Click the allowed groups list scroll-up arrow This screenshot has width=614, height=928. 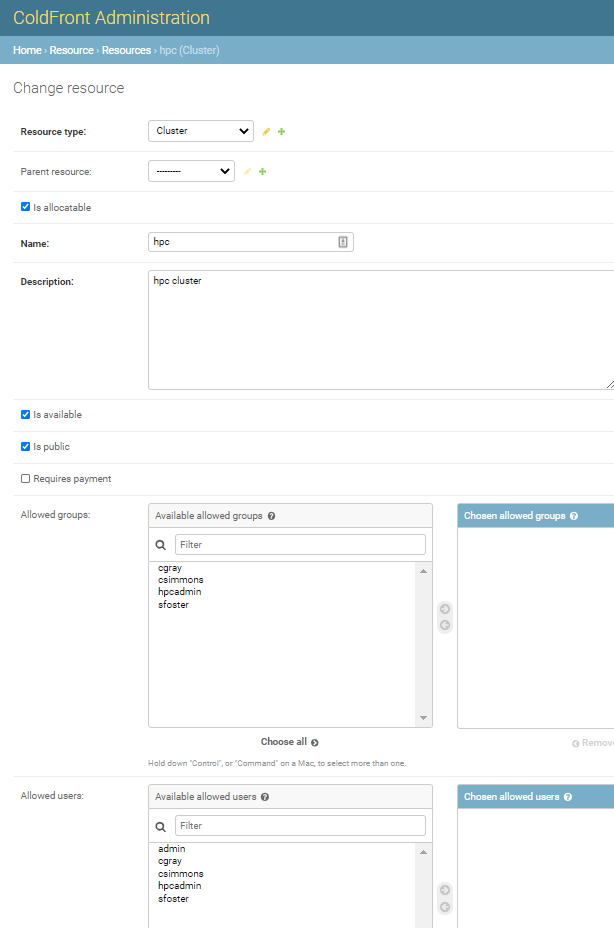click(x=423, y=571)
